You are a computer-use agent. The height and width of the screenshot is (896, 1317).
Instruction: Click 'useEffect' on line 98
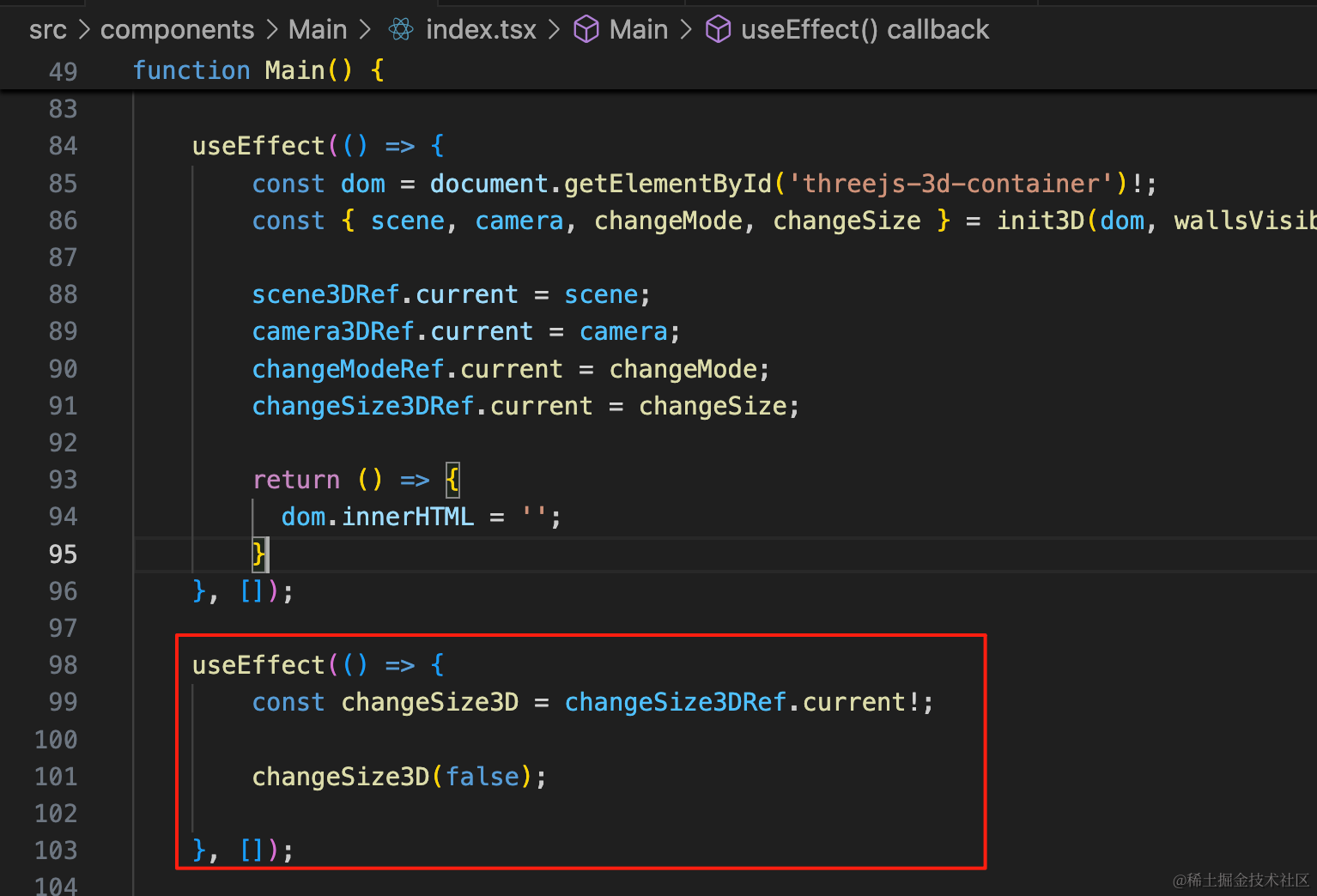tap(258, 665)
